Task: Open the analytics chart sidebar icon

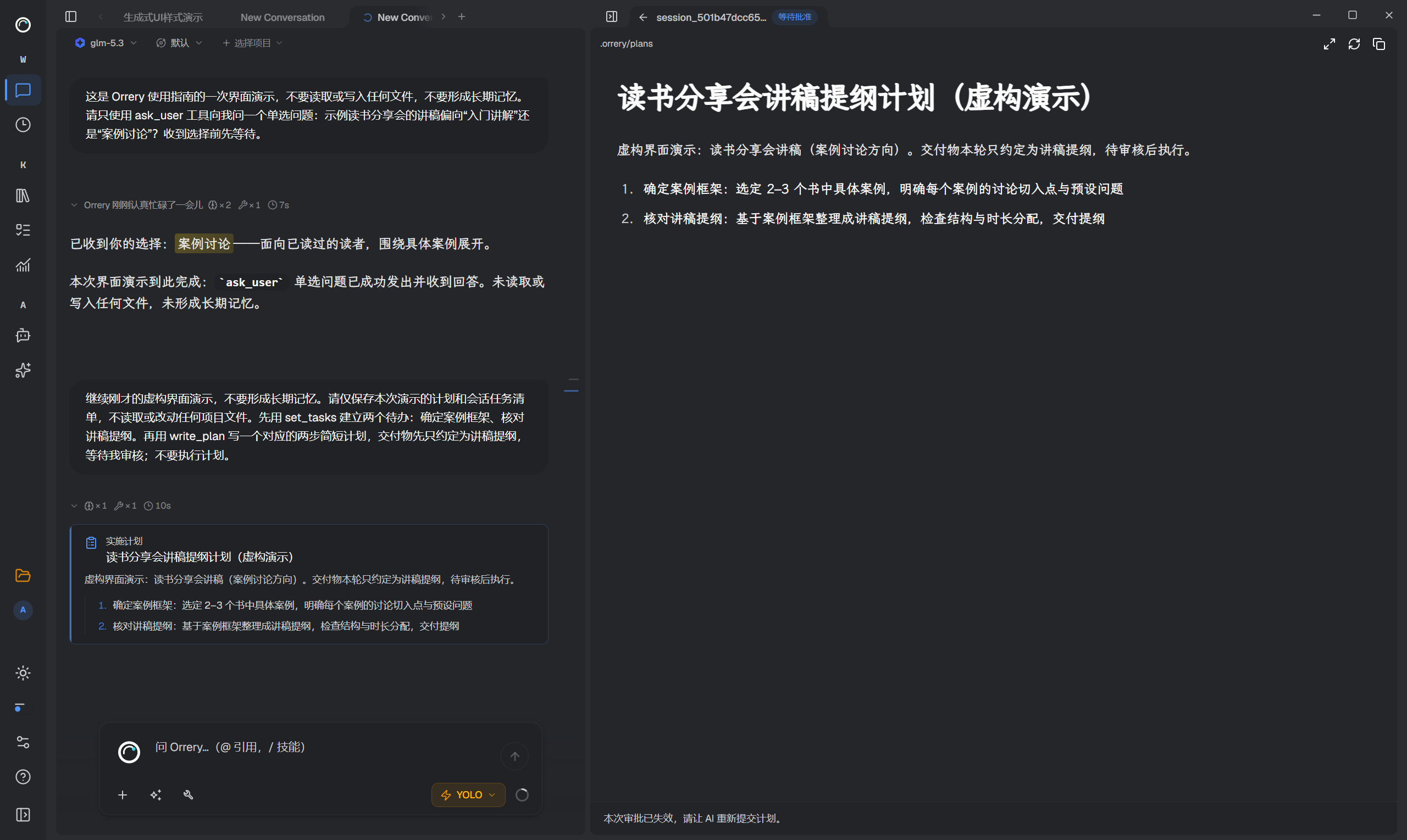Action: 23,265
